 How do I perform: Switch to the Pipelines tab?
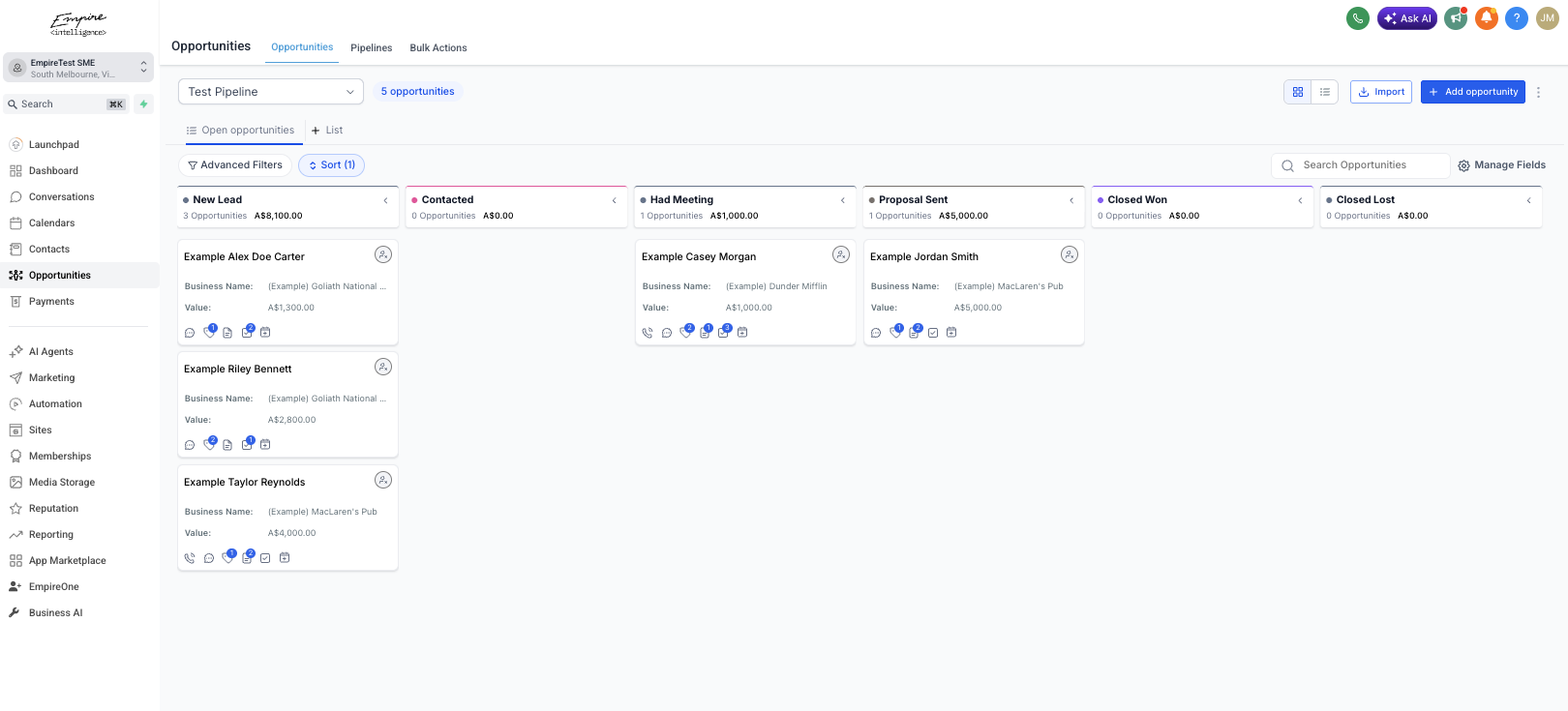372,47
